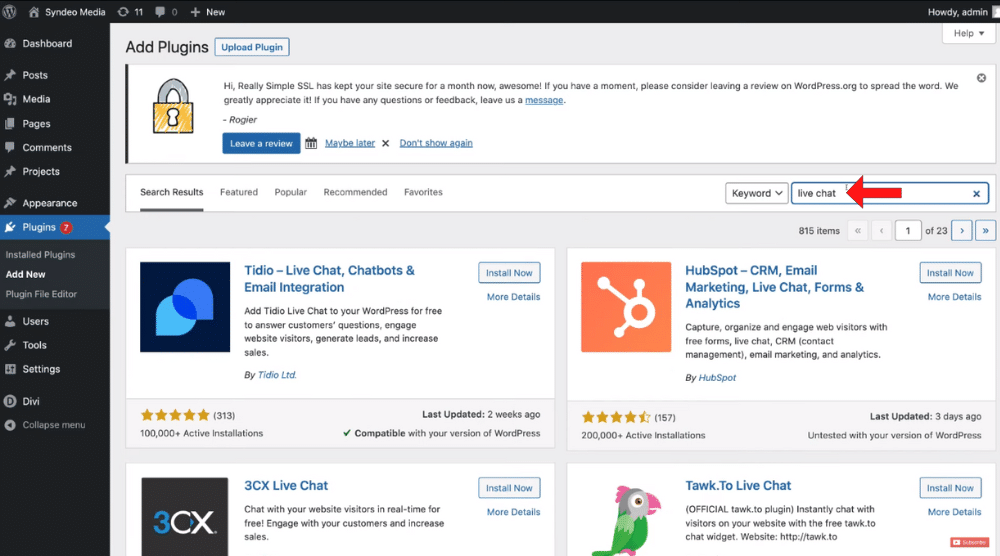View More Details for 3CX Live Chat
The width and height of the screenshot is (1000, 556).
tap(513, 511)
